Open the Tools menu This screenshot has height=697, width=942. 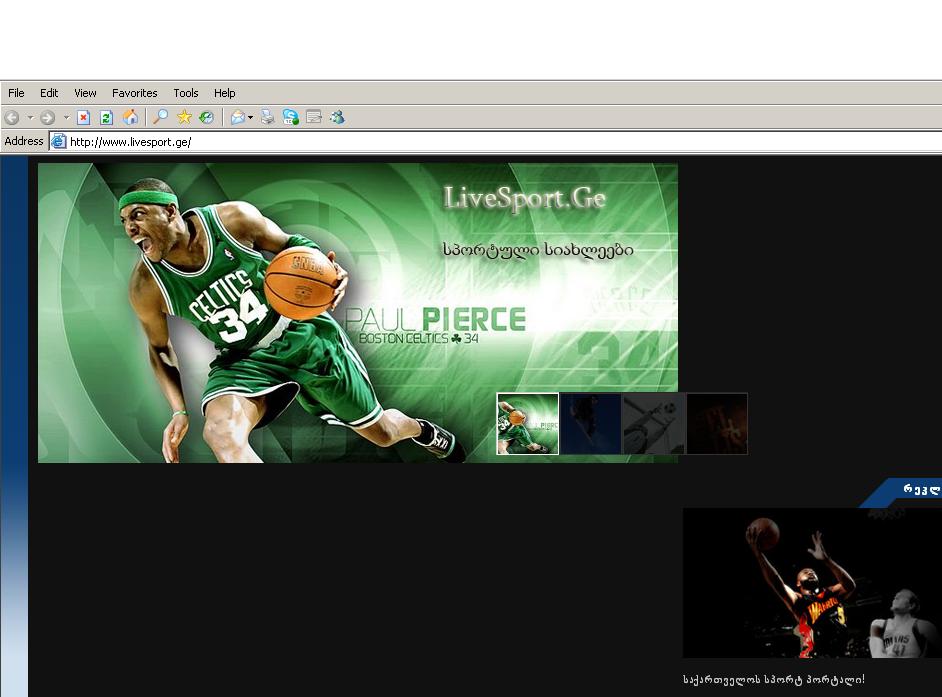[186, 93]
